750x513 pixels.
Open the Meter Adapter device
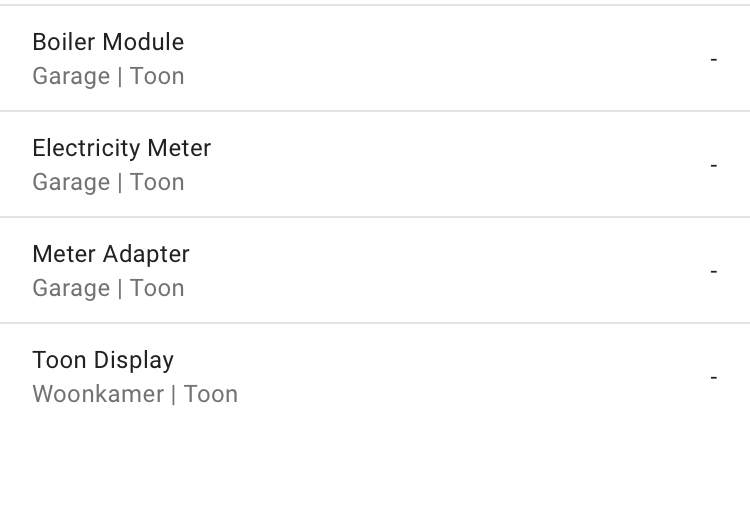[x=110, y=254]
